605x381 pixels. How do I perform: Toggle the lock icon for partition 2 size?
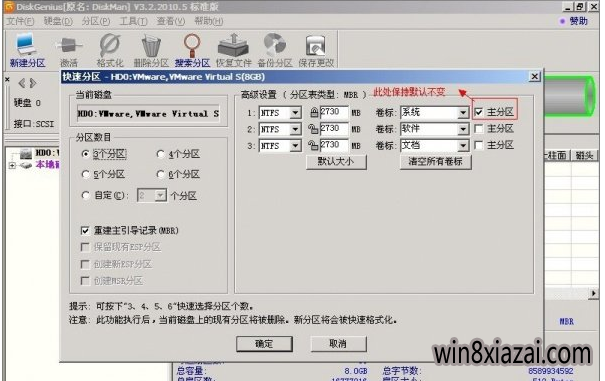[x=313, y=129]
